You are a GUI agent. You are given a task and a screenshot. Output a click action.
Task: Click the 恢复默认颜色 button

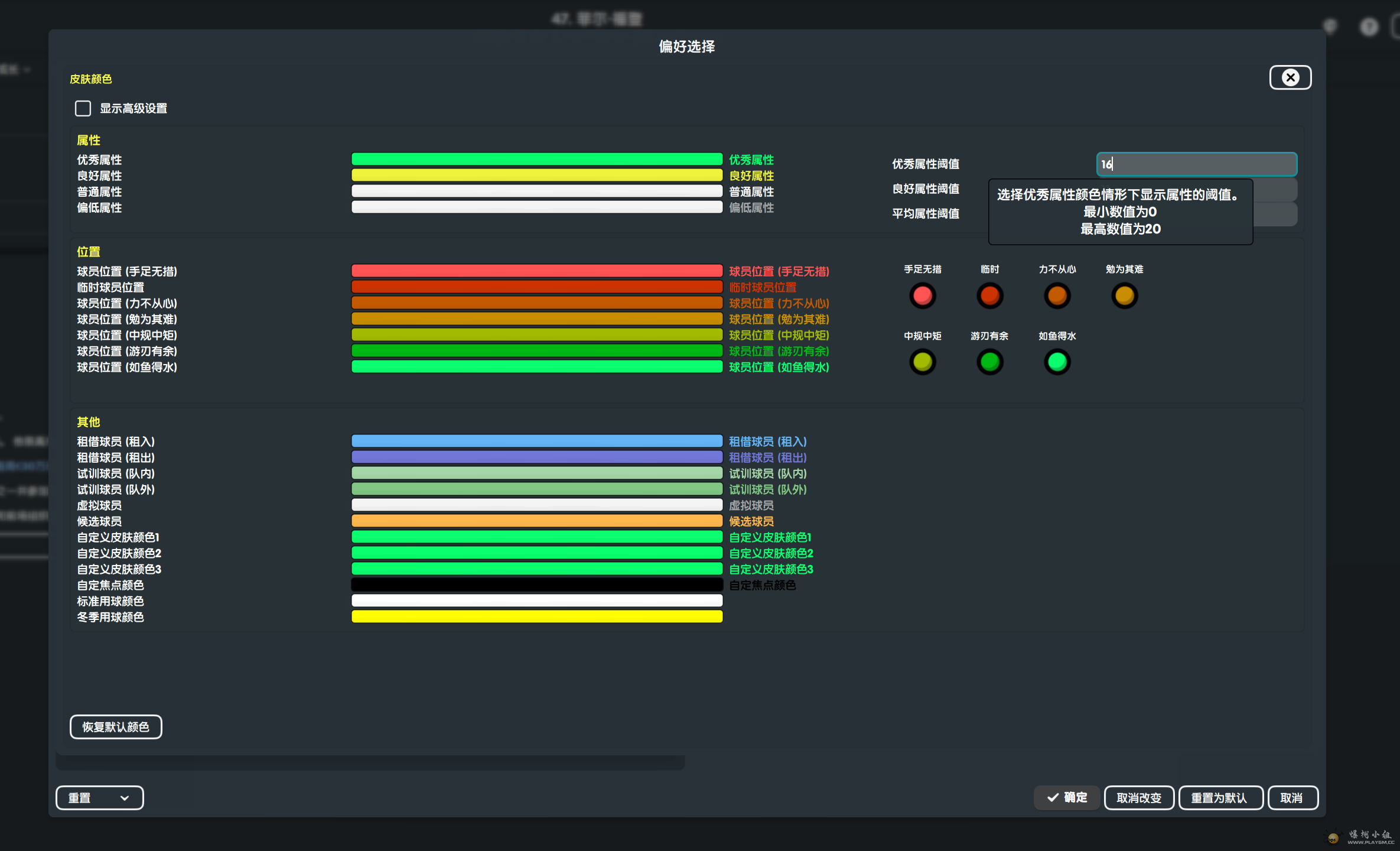point(116,727)
